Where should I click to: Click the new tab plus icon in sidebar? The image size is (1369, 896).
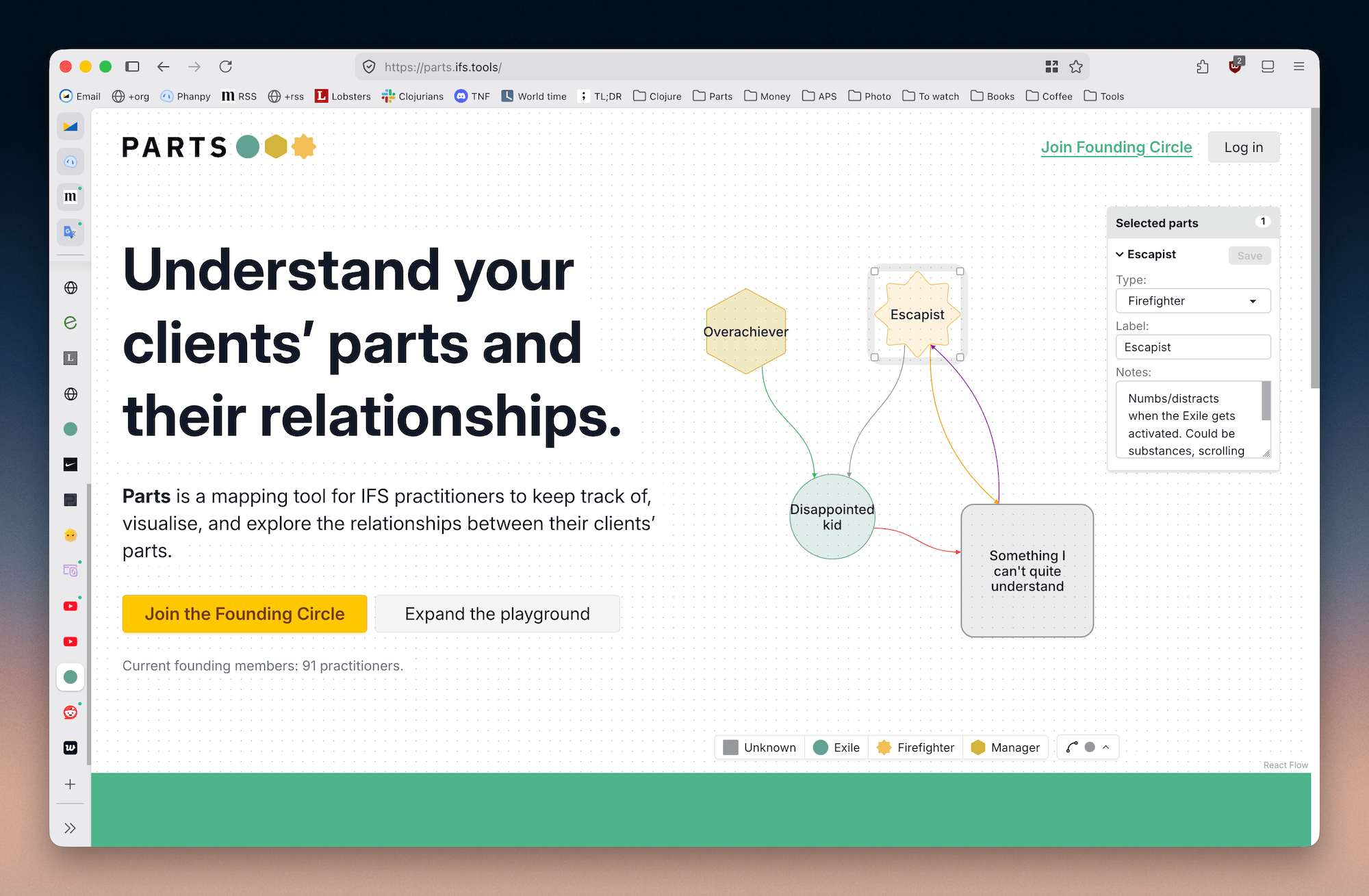tap(71, 784)
